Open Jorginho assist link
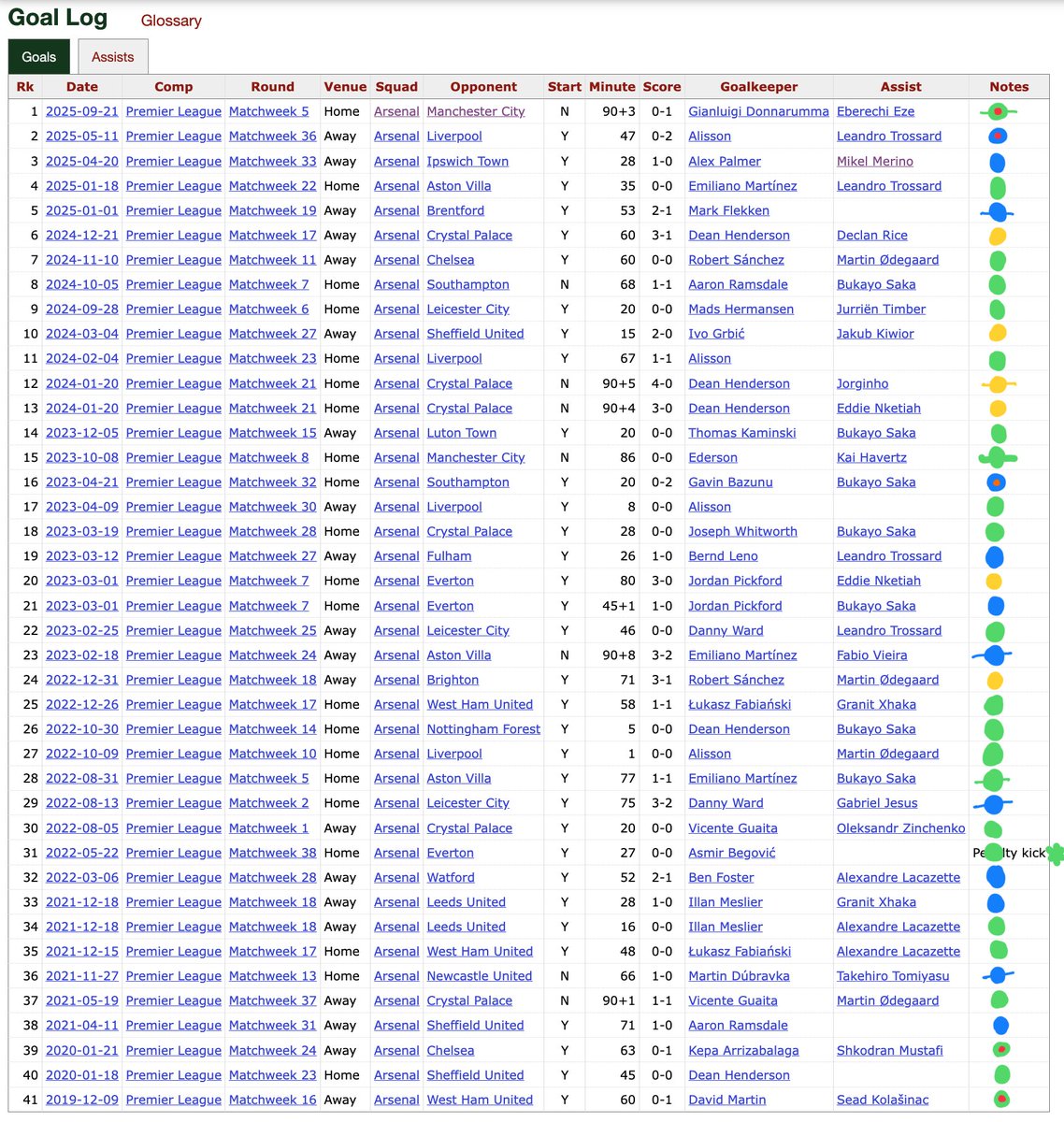 tap(863, 383)
